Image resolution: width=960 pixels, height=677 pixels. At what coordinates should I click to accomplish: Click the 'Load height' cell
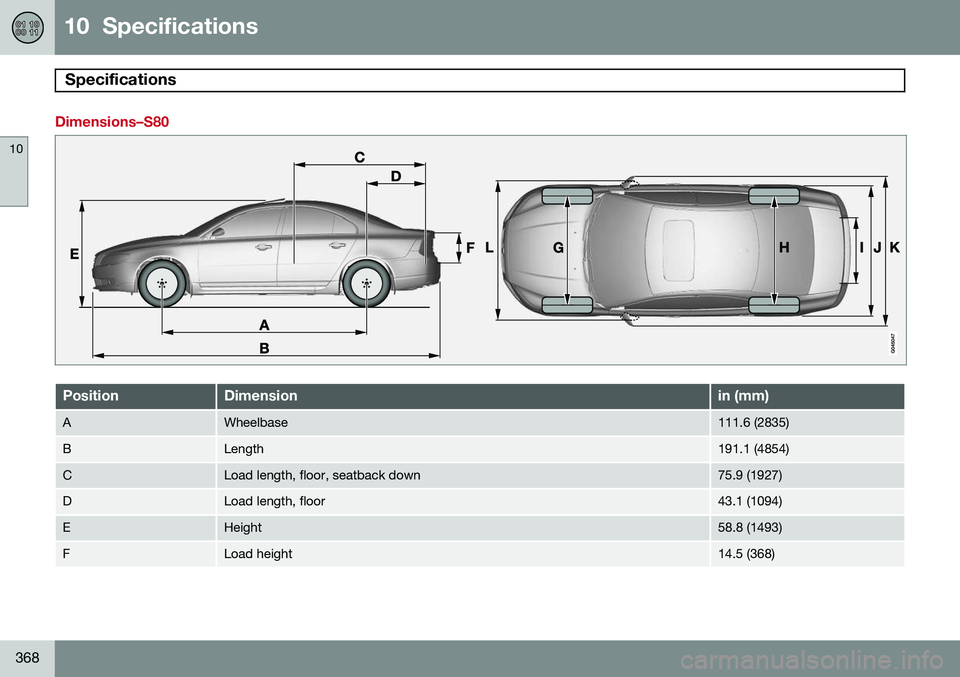[463, 554]
